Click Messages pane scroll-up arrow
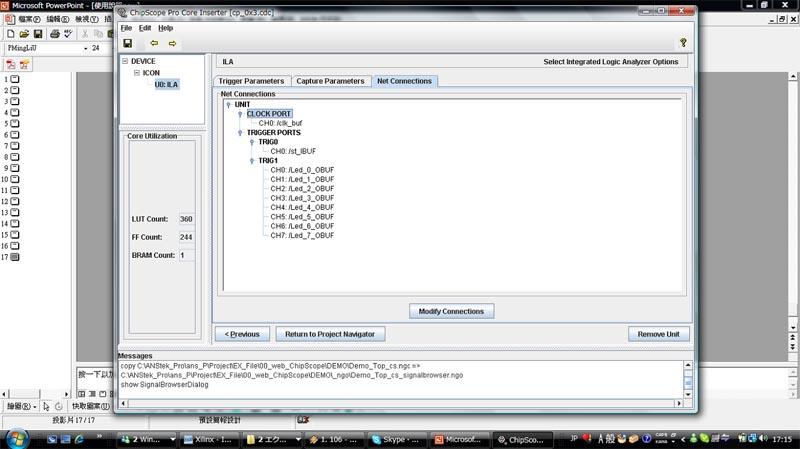 pos(688,365)
